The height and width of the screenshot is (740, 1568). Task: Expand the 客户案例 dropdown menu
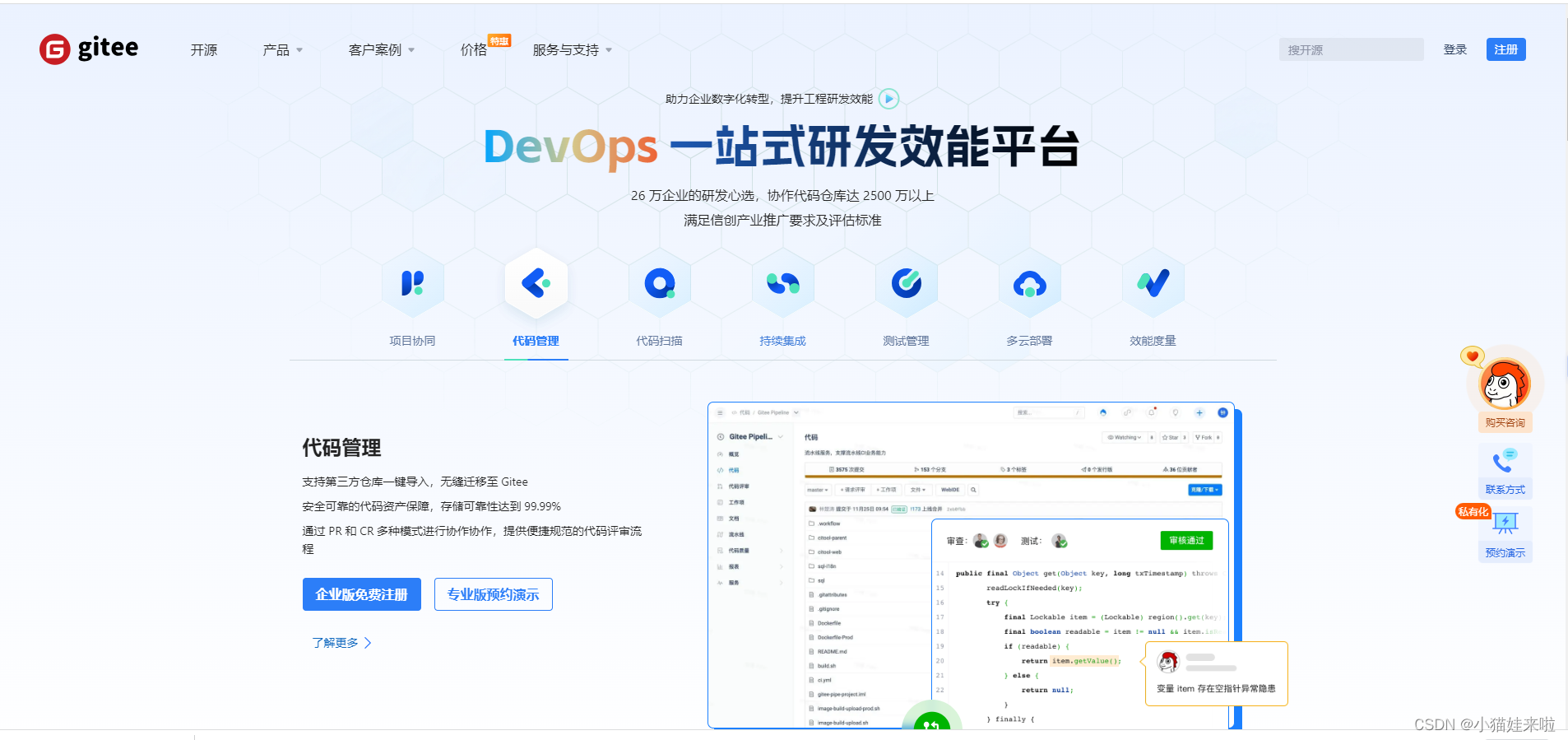[x=381, y=50]
